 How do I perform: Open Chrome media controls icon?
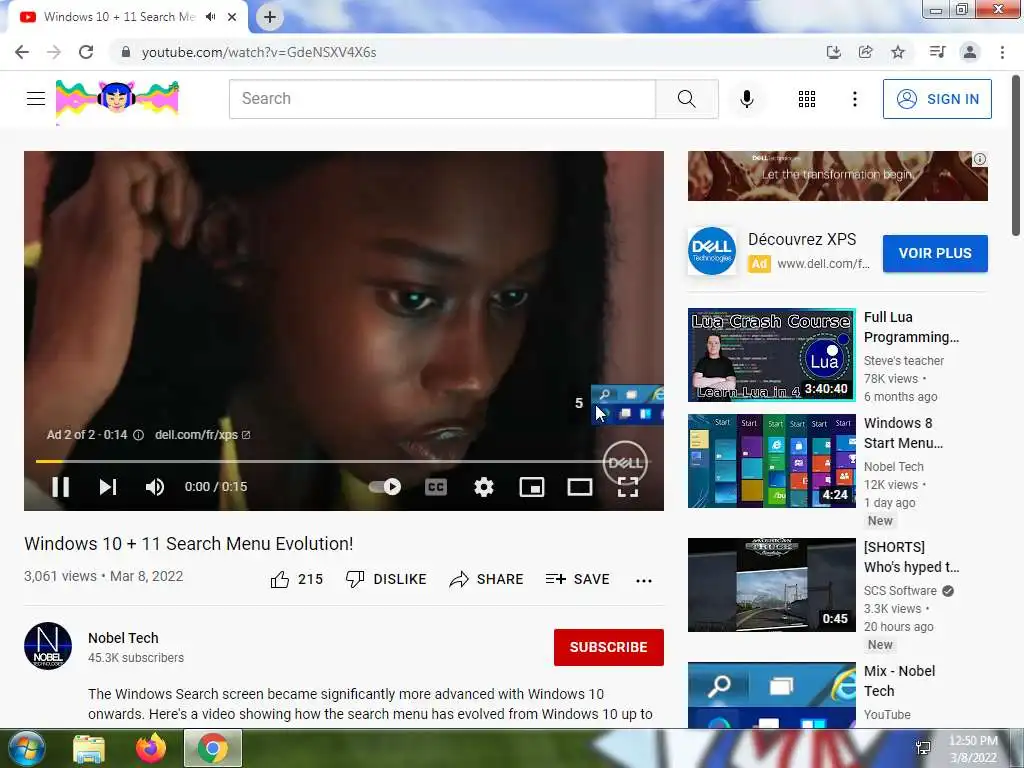(937, 52)
